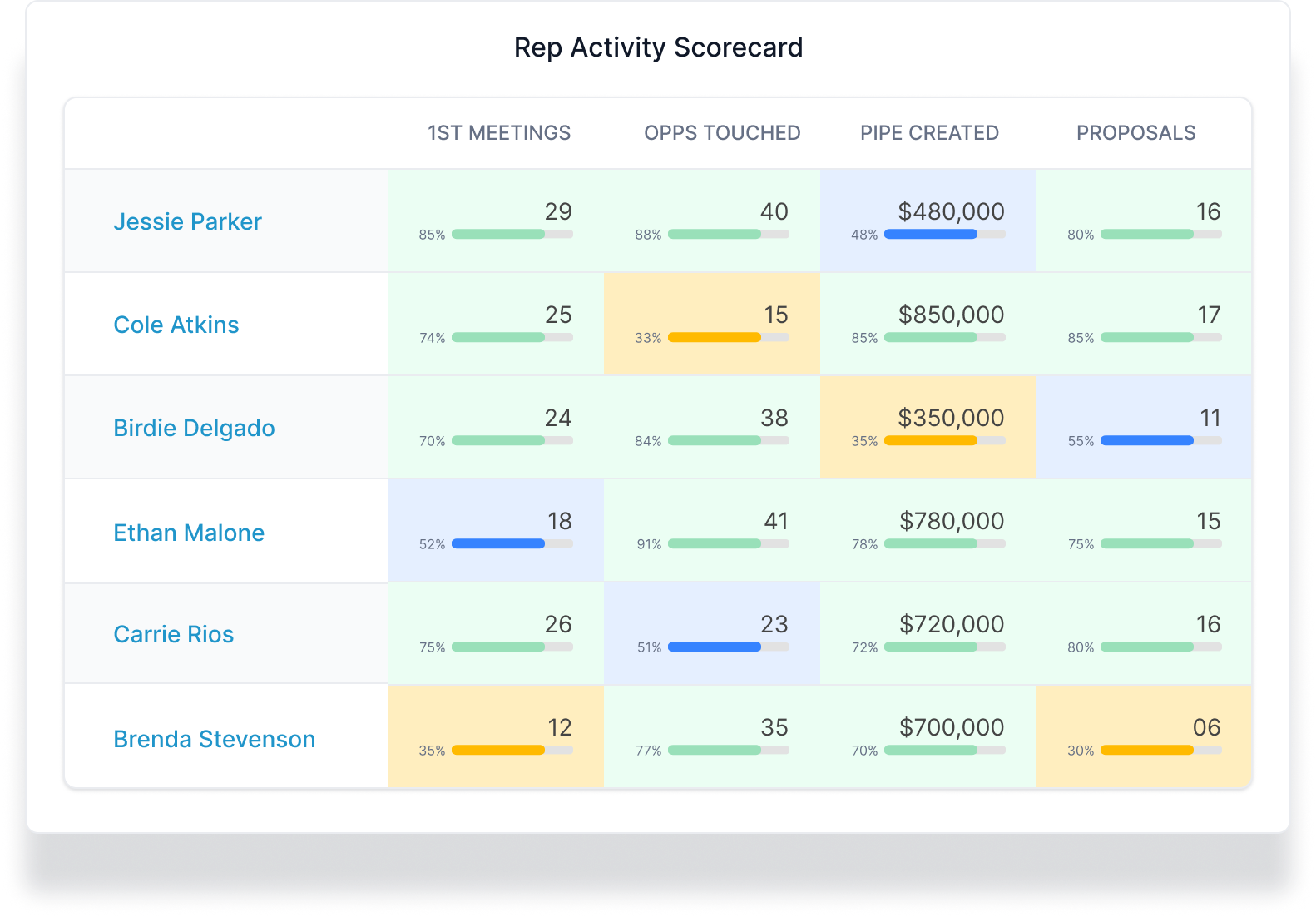1316x917 pixels.
Task: Click the $480,000 pipe created value
Action: (x=951, y=212)
